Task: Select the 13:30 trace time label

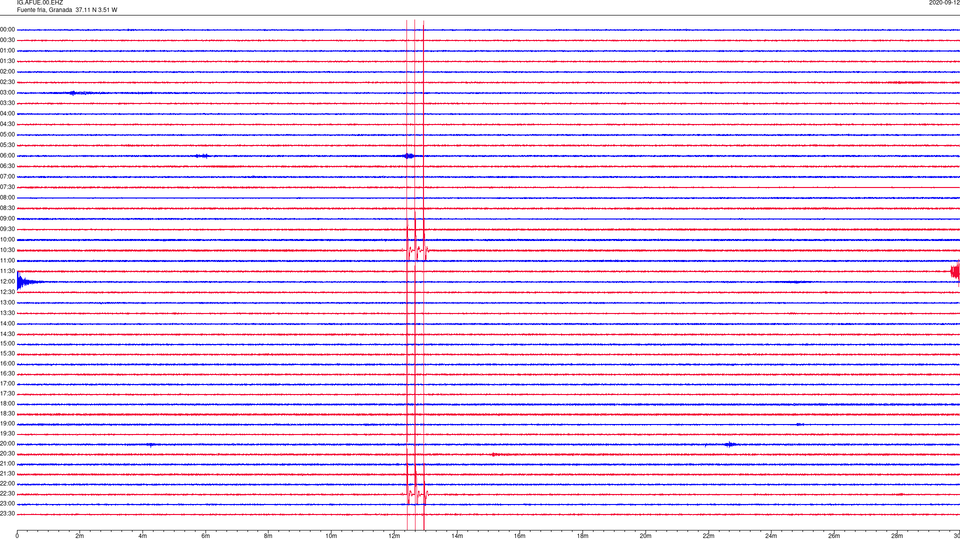Action: 8,313
